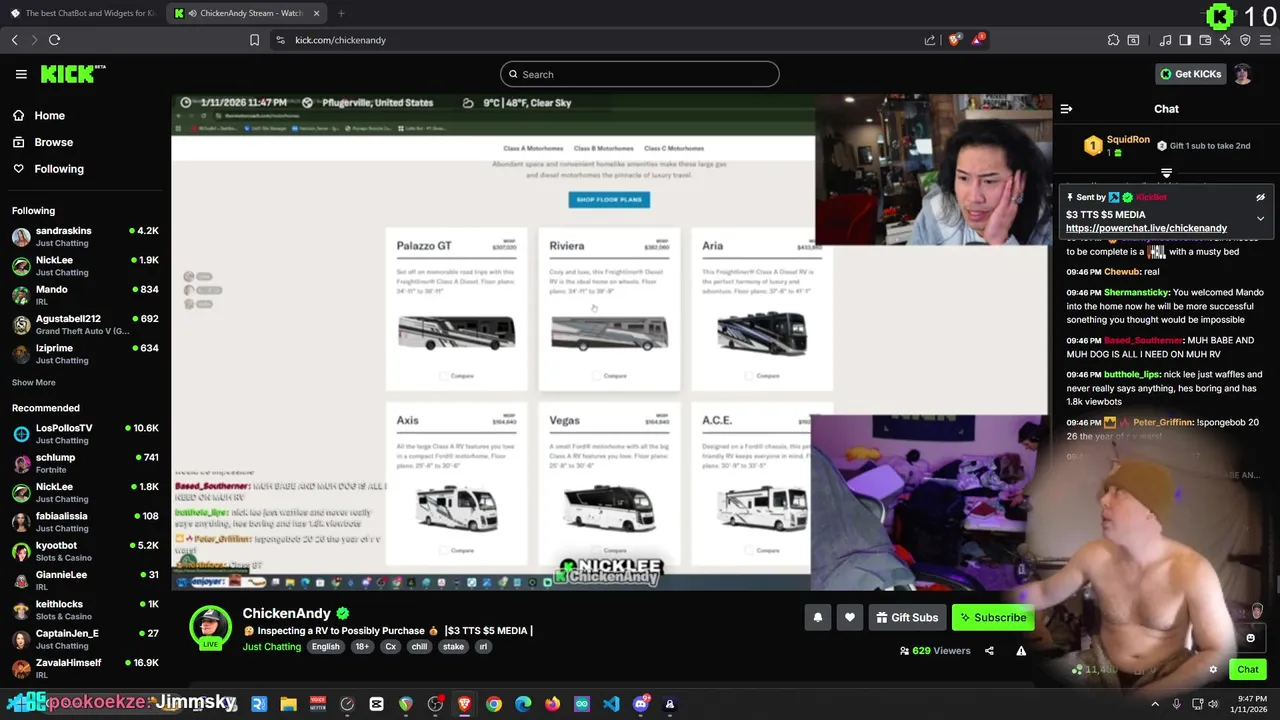Reload the page with refresh icon
The height and width of the screenshot is (720, 1280).
(54, 40)
